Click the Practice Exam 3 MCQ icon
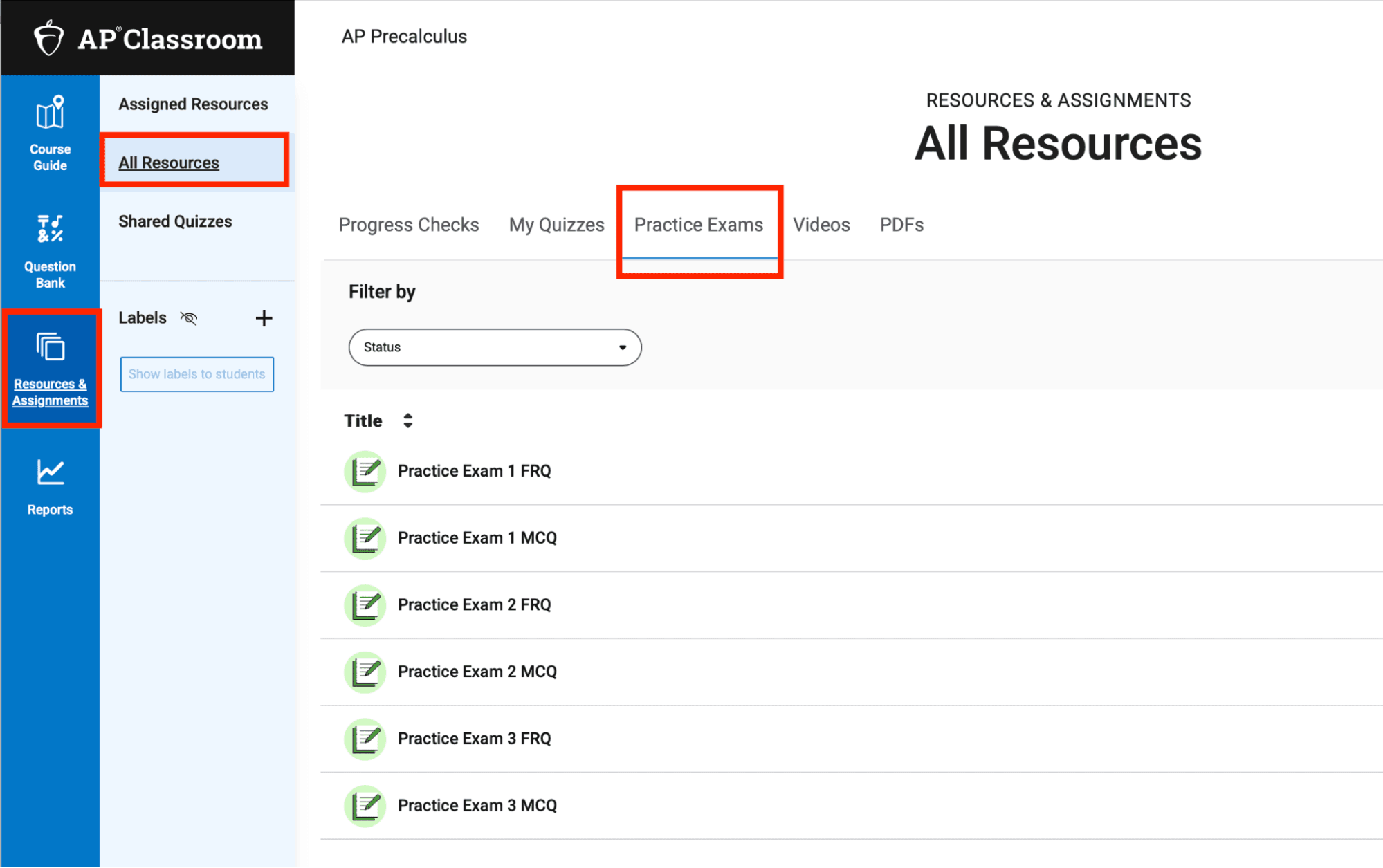This screenshot has width=1383, height=868. pyautogui.click(x=365, y=805)
